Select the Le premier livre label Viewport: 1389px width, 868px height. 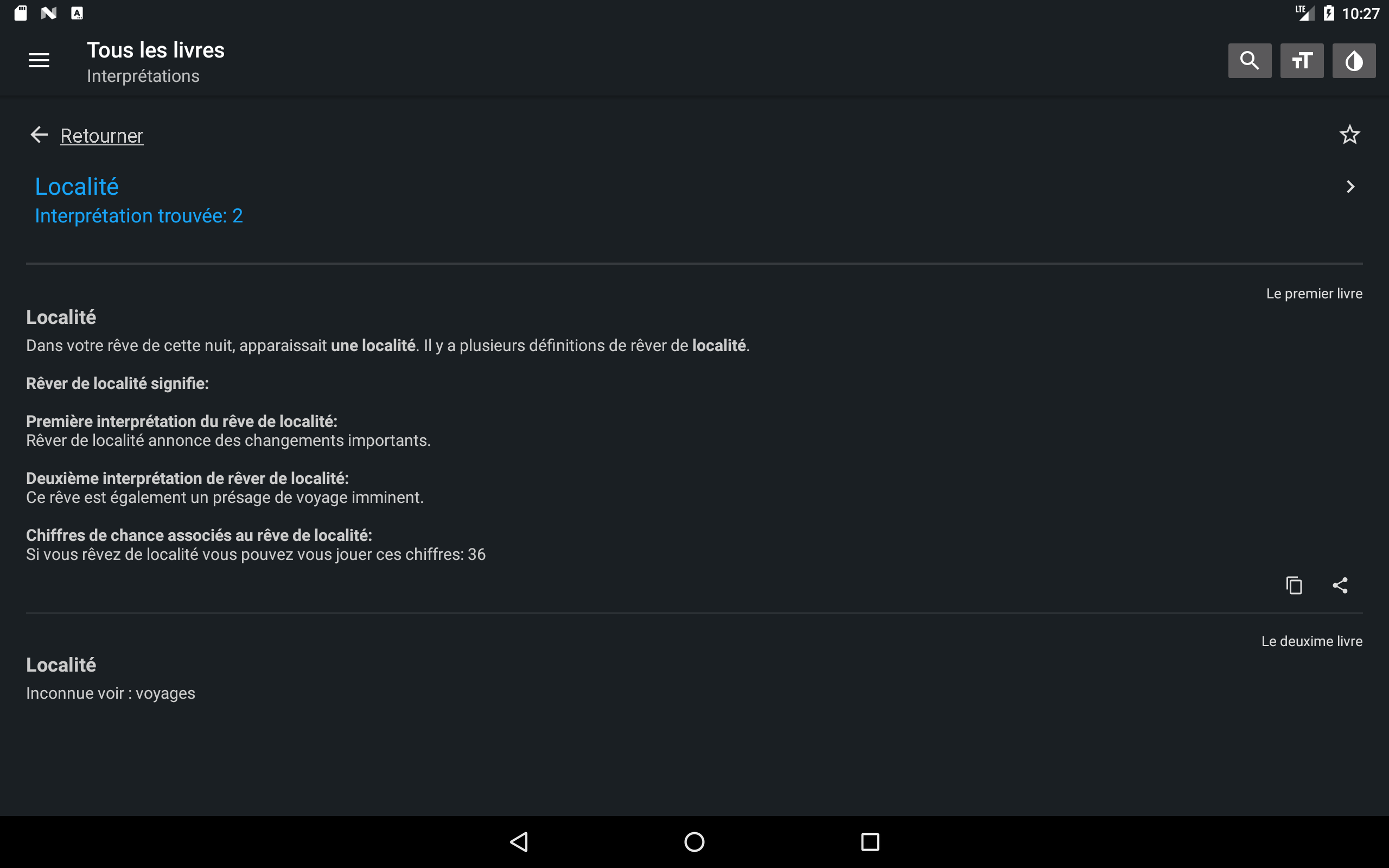pyautogui.click(x=1314, y=293)
